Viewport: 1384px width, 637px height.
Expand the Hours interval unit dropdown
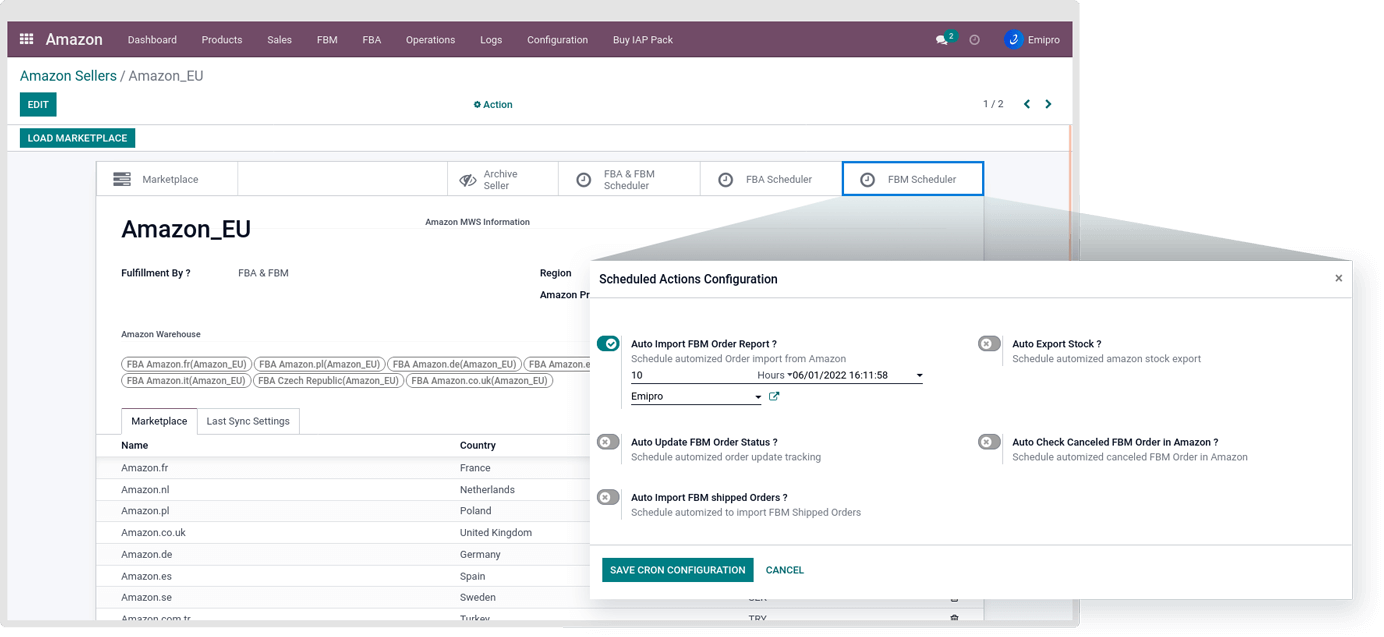pos(774,376)
